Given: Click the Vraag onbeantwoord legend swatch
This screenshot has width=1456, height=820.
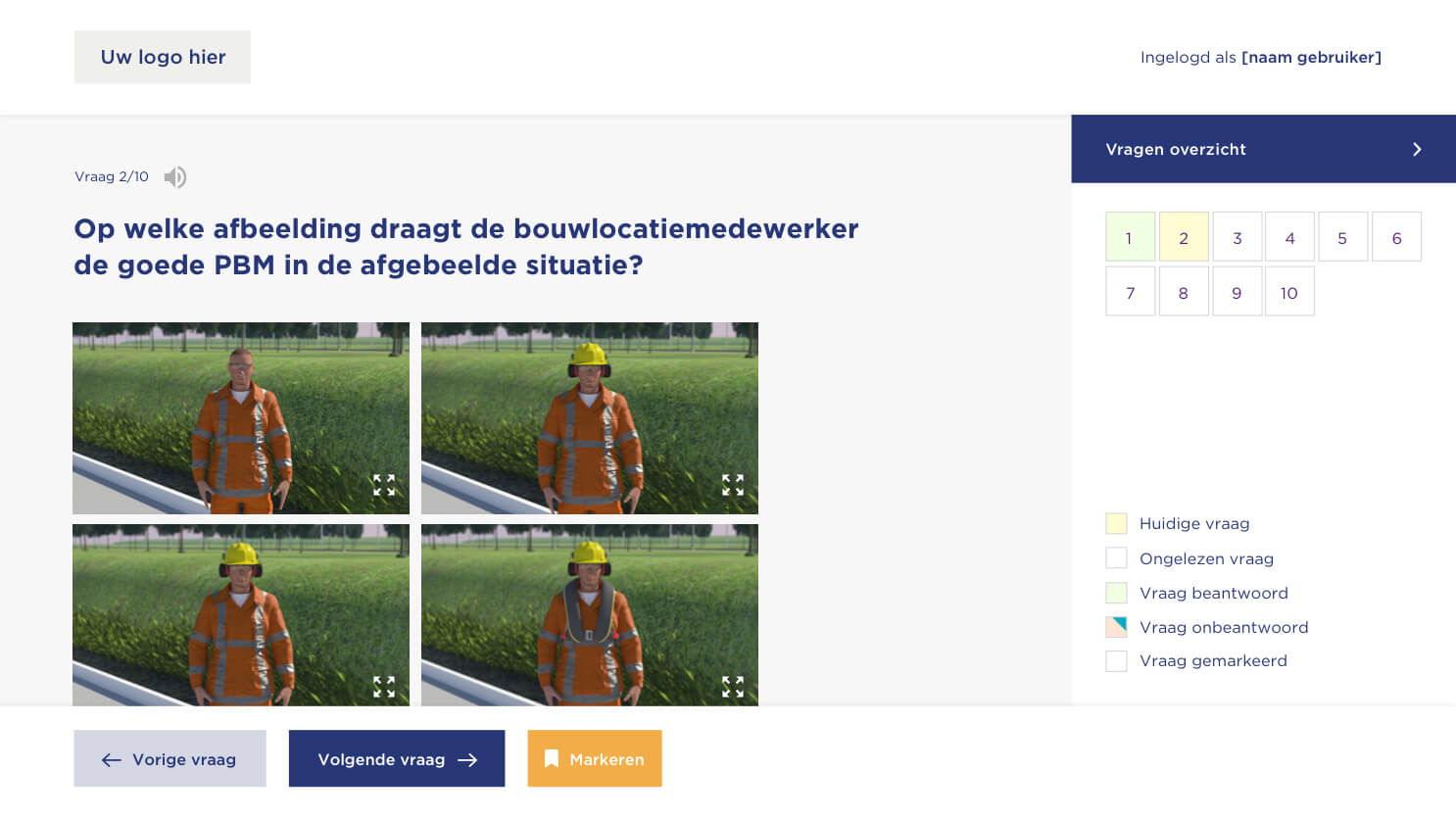Looking at the screenshot, I should [1116, 627].
